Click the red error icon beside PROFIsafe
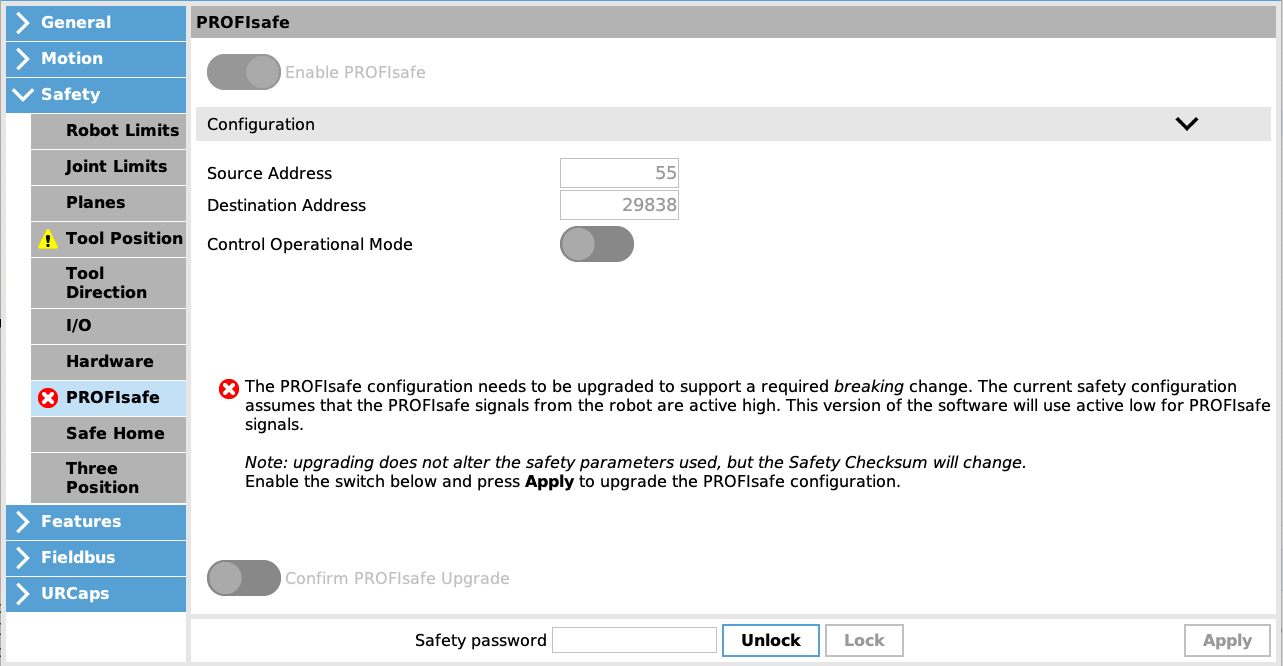 coord(48,398)
